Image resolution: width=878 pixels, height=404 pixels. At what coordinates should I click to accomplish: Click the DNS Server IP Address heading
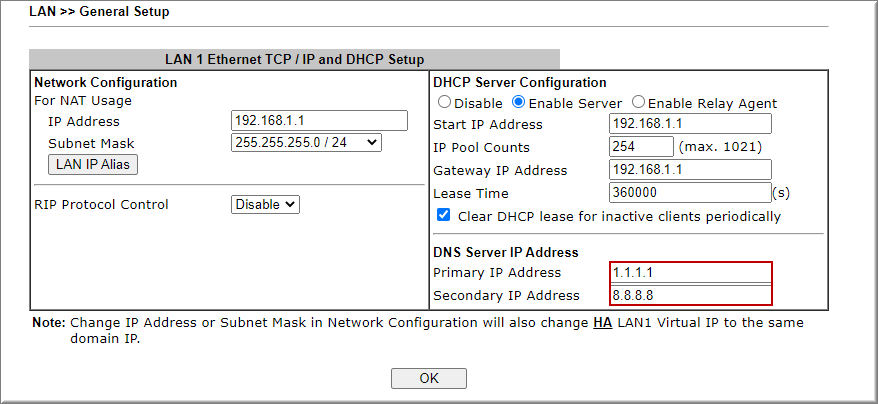506,252
